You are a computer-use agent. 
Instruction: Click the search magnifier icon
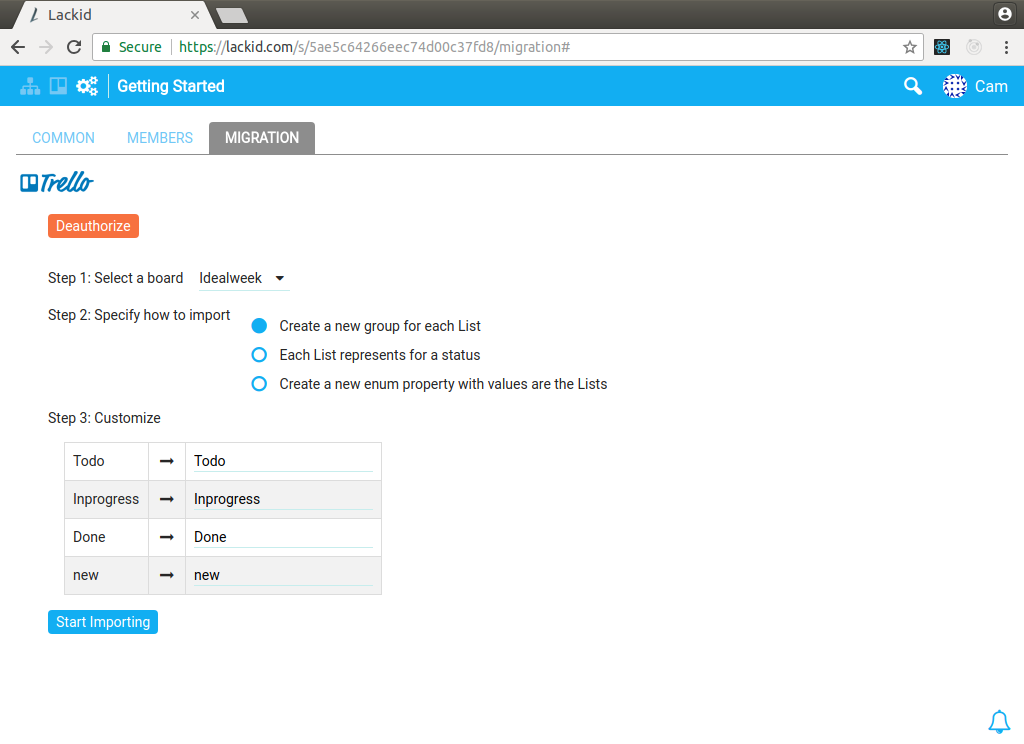tap(912, 86)
